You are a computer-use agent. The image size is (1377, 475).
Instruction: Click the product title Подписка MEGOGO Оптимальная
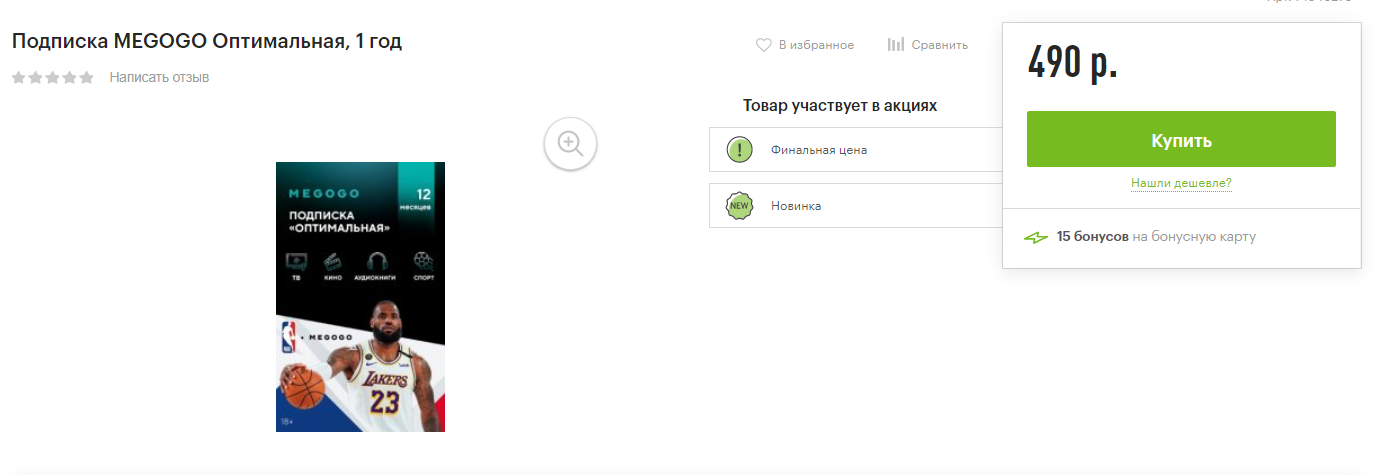click(x=207, y=42)
